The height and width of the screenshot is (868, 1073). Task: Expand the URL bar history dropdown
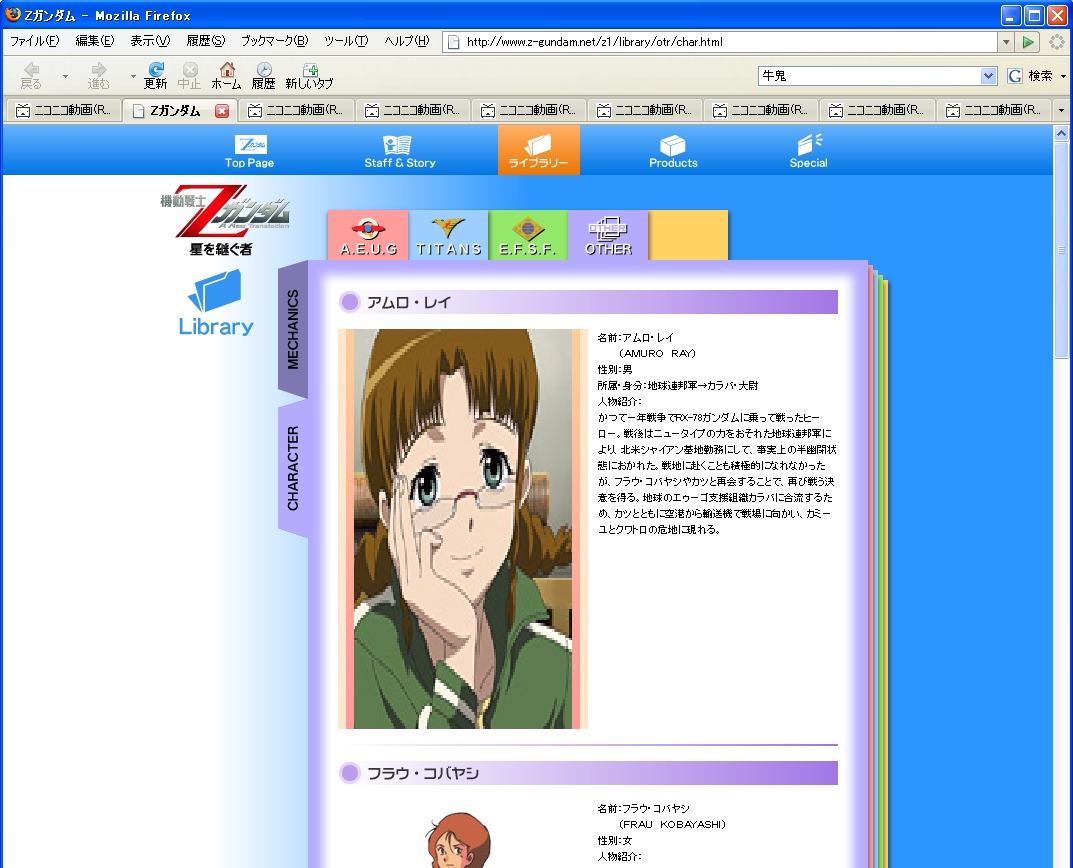(1006, 42)
